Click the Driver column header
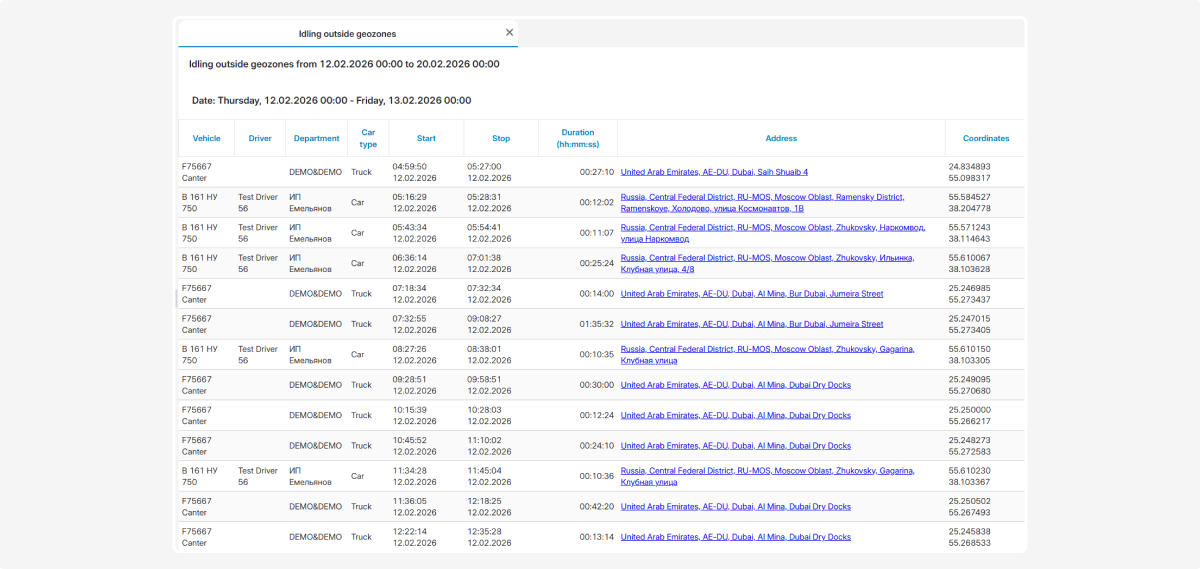 pos(260,139)
